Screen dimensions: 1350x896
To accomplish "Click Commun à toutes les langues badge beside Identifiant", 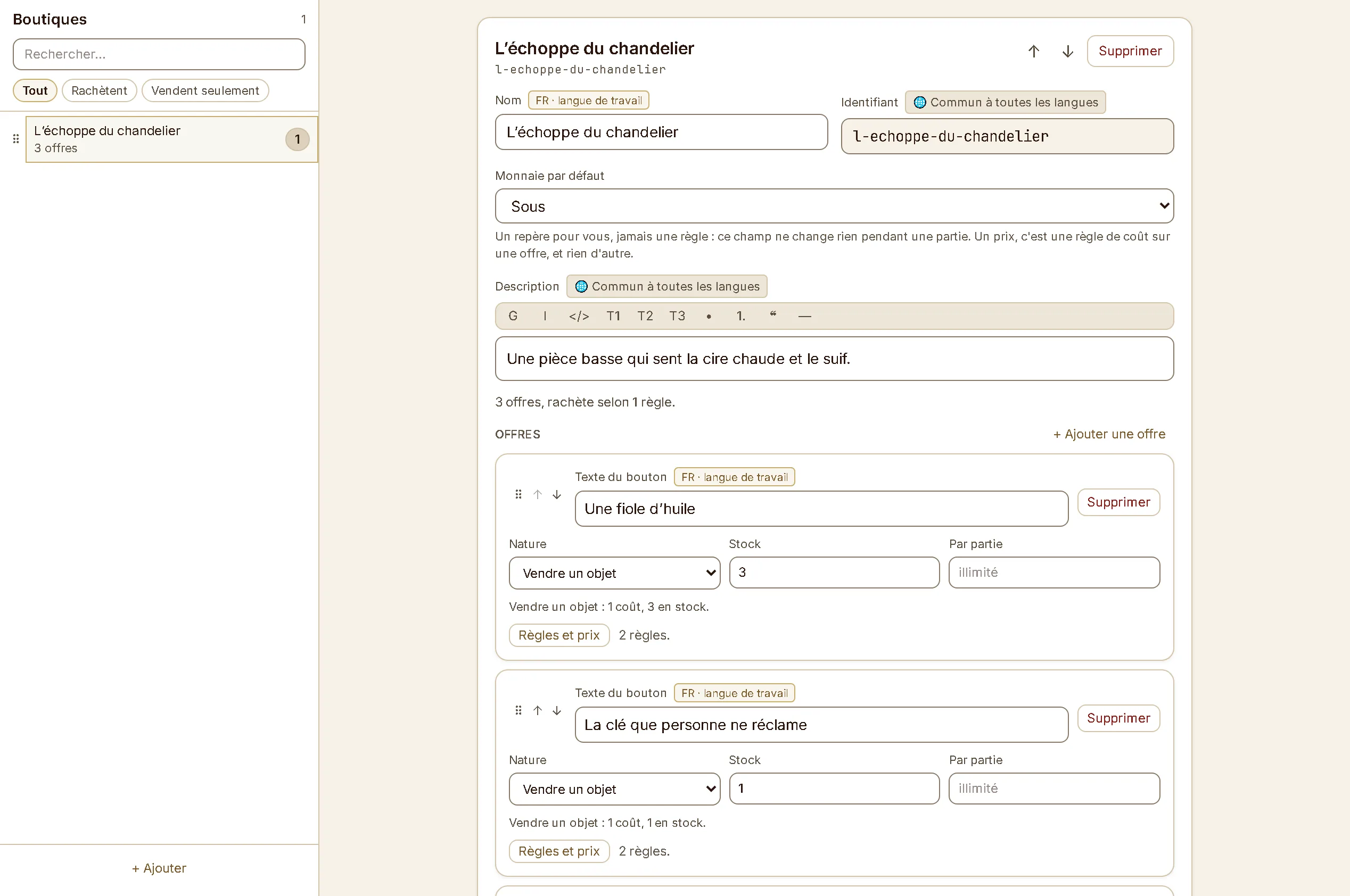I will coord(1005,102).
